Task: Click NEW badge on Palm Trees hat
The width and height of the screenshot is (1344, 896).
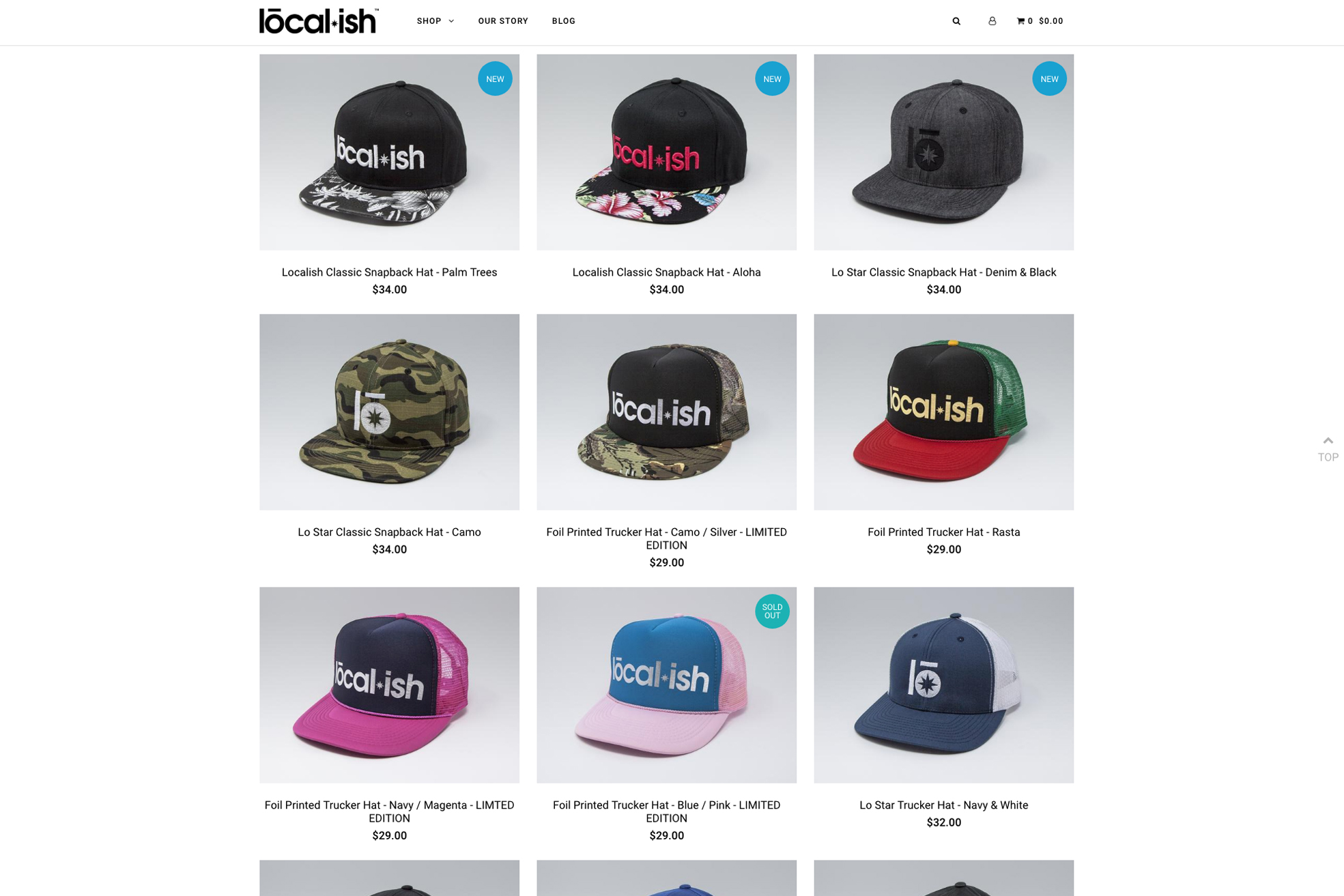Action: click(495, 78)
